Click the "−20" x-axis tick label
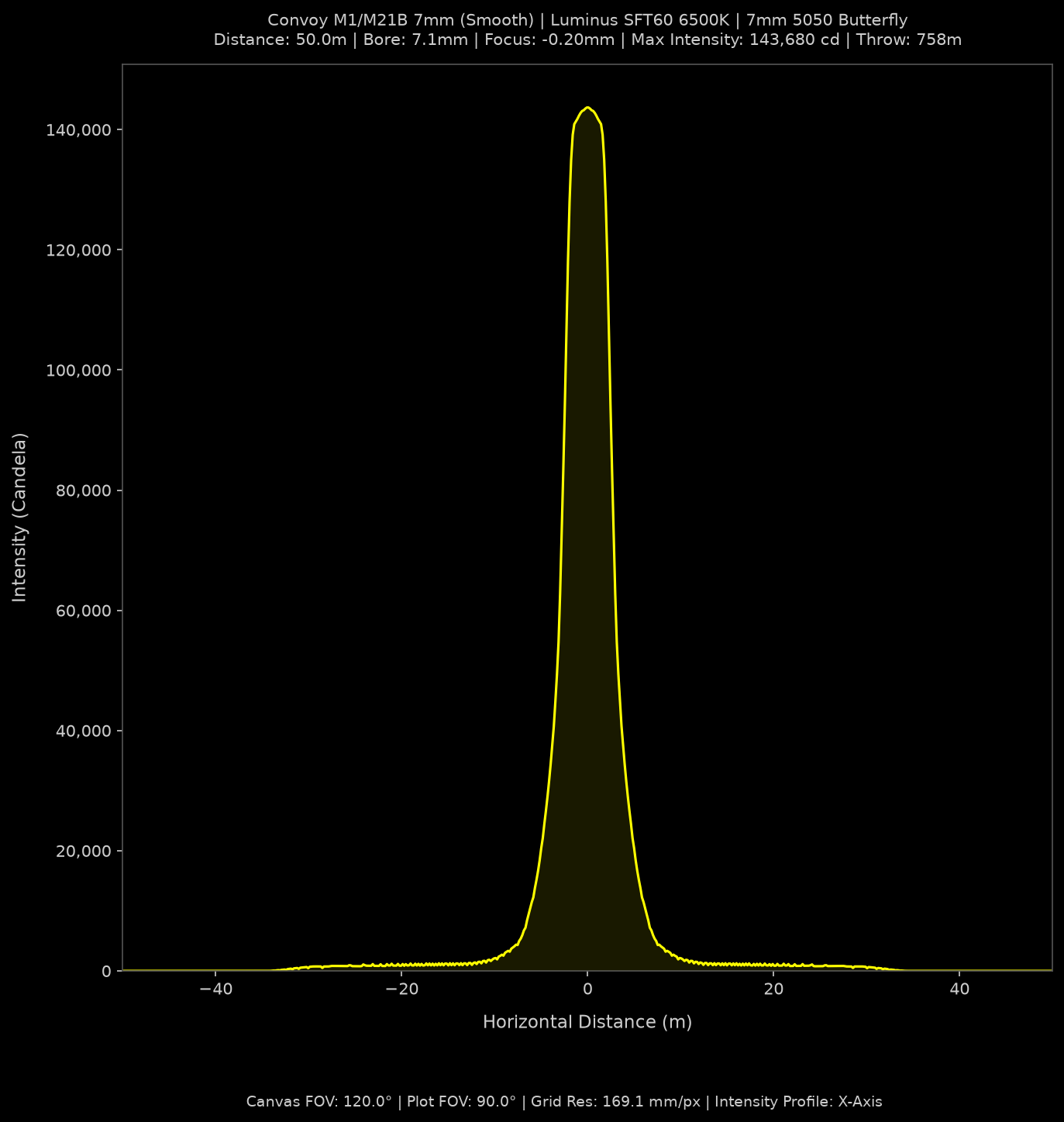This screenshot has height=1122, width=1064. [x=401, y=989]
